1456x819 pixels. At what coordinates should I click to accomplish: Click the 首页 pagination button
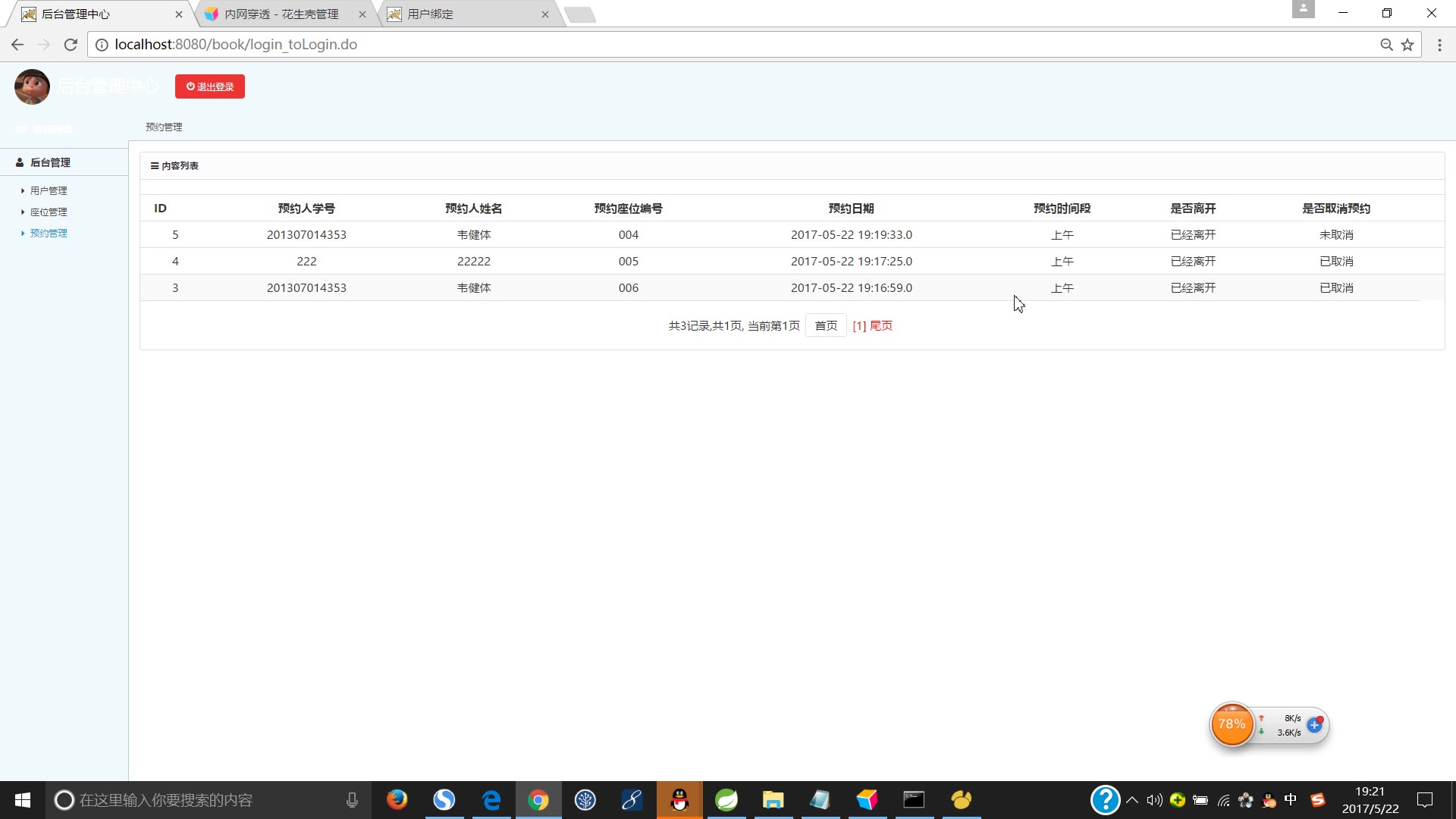point(826,325)
